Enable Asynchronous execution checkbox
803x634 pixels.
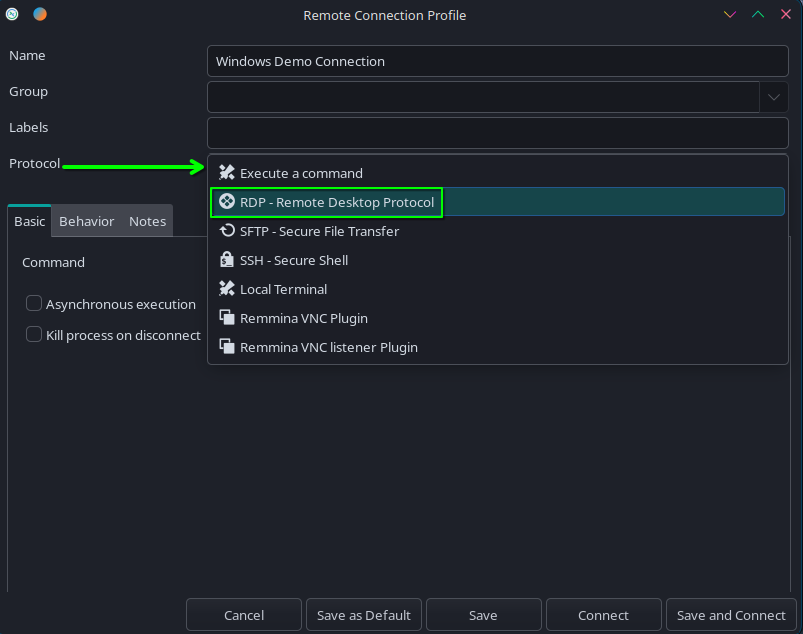click(34, 304)
